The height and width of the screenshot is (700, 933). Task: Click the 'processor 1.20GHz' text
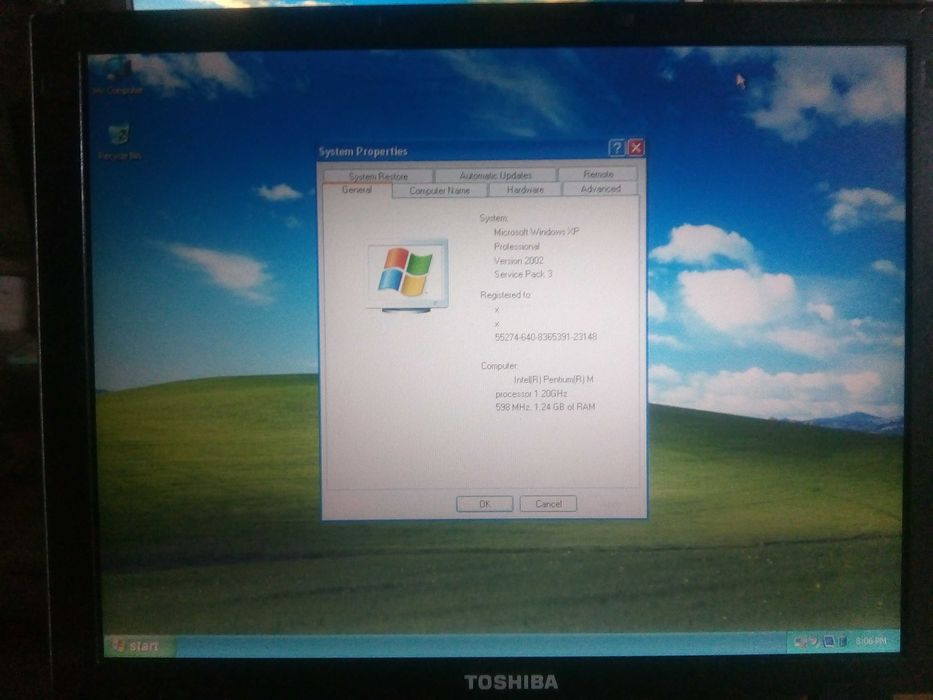(531, 393)
